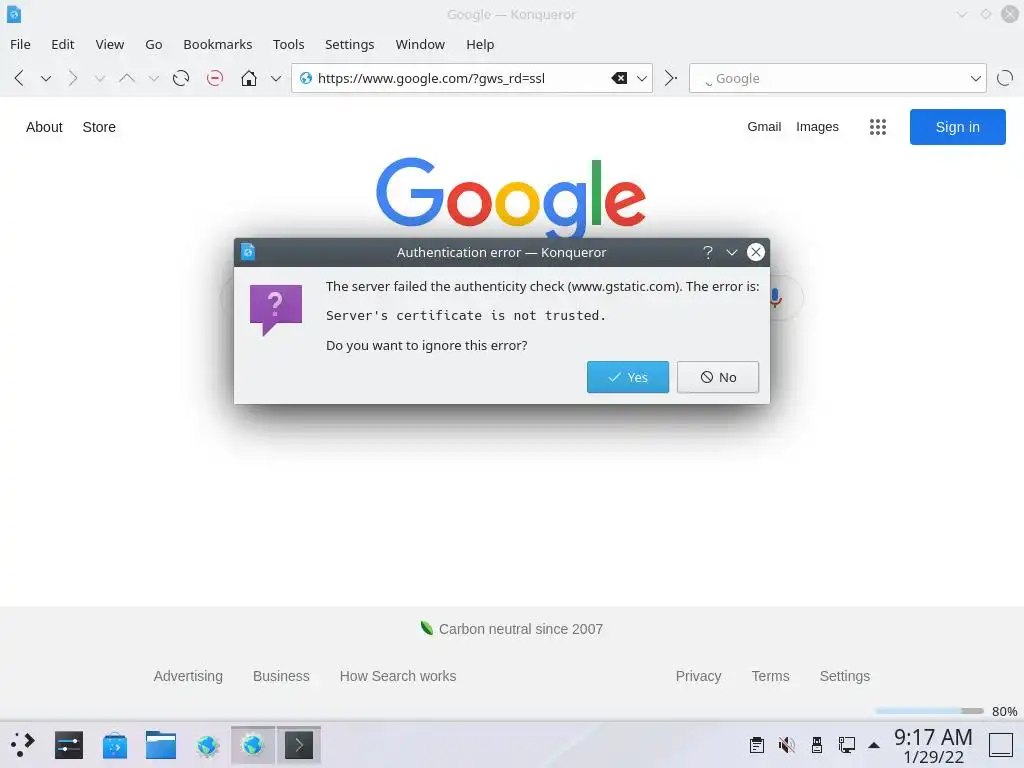Open the Store link
Screen dimensions: 1024x768
tap(99, 127)
